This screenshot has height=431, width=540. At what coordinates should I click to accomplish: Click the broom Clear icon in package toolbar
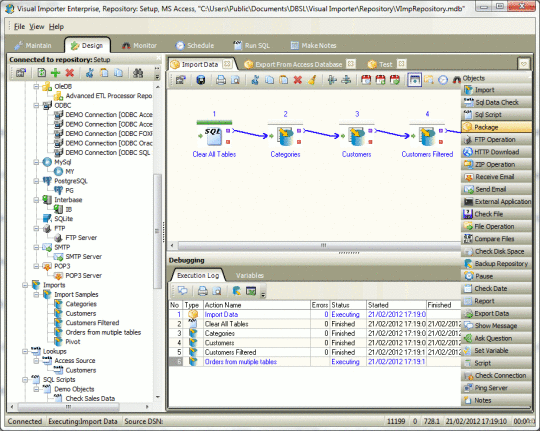click(312, 80)
